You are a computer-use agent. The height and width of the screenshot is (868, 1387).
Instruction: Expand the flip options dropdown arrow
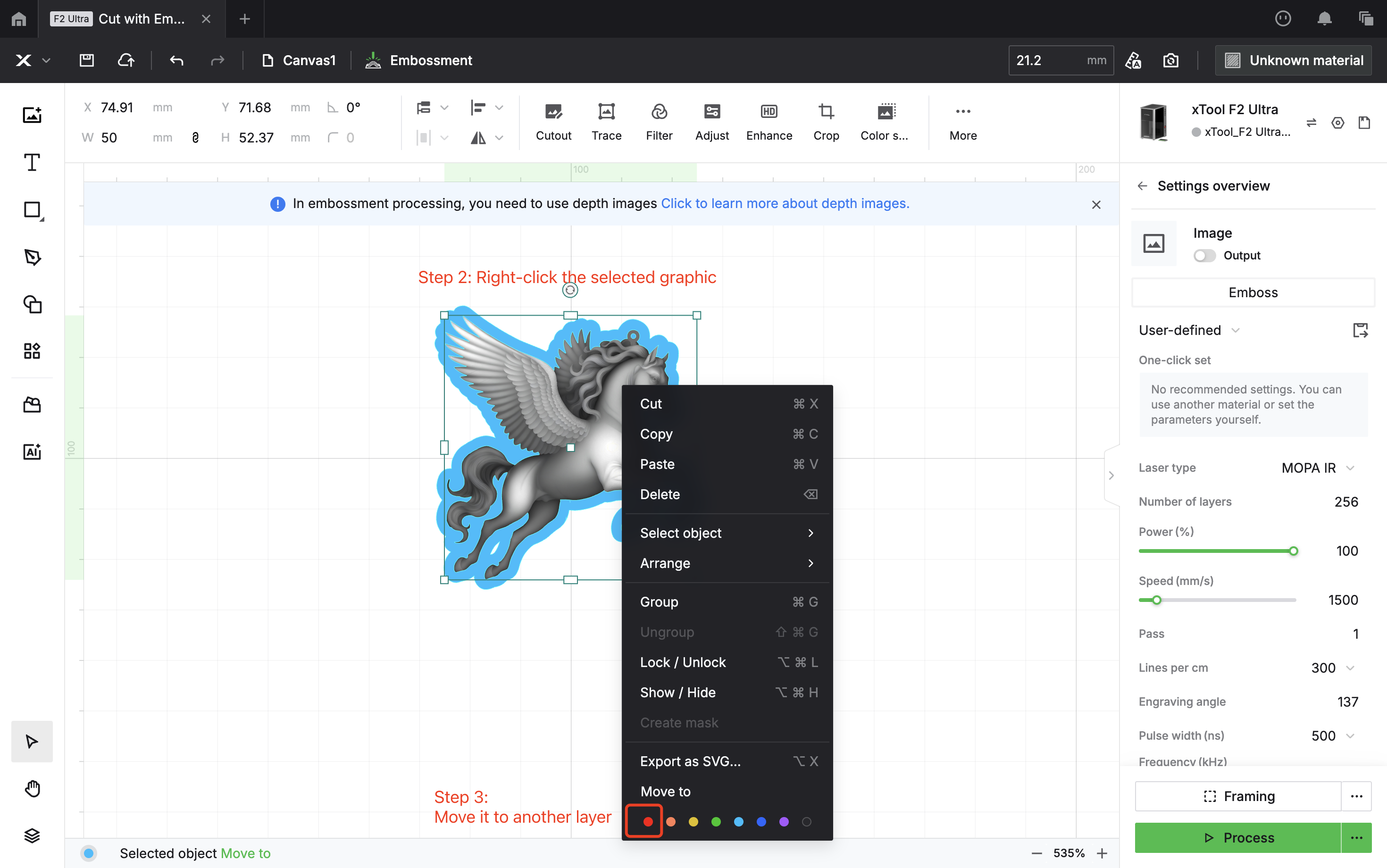coord(499,138)
